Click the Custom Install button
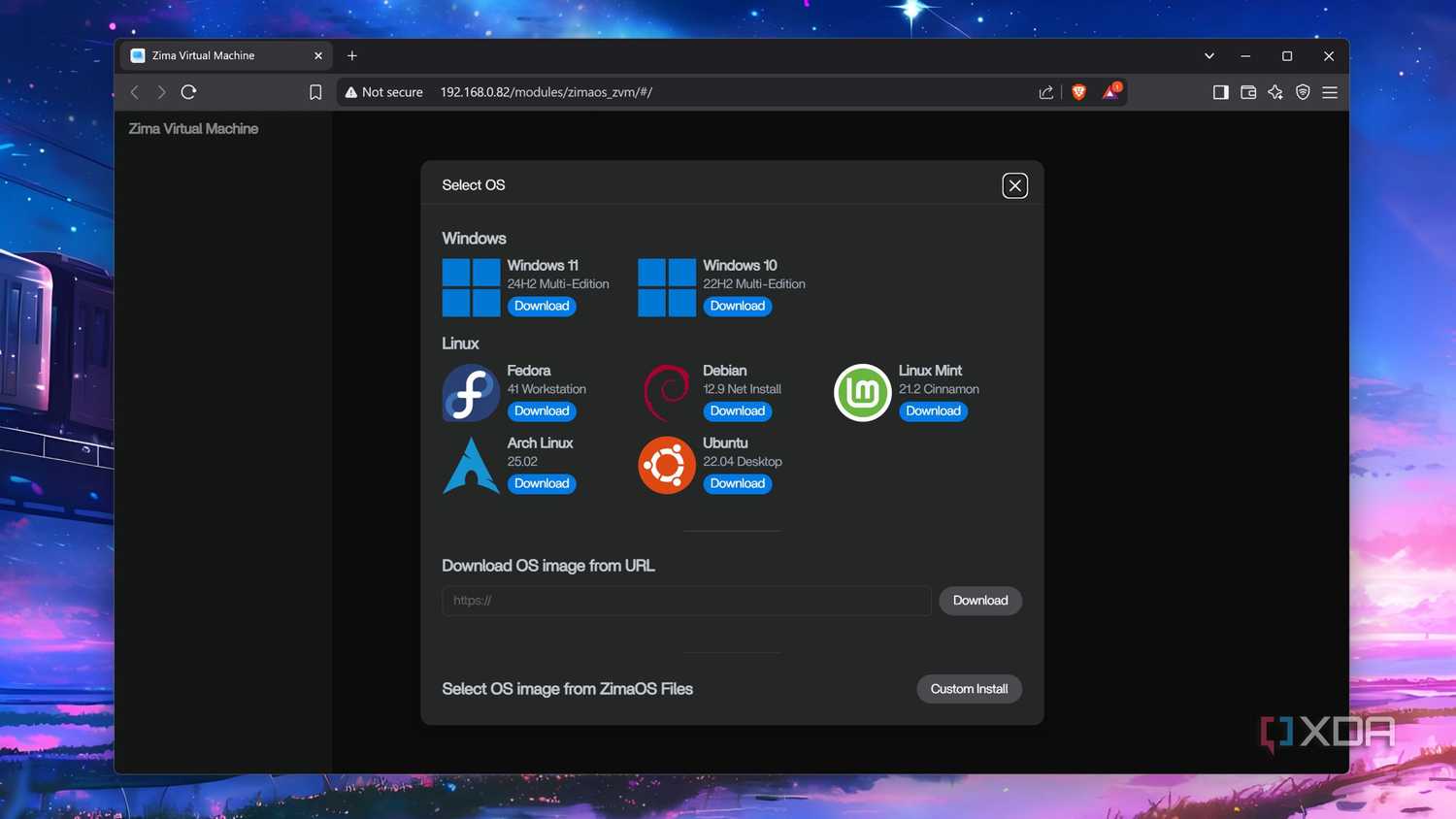Screen dimensions: 1456x819 coord(970,689)
